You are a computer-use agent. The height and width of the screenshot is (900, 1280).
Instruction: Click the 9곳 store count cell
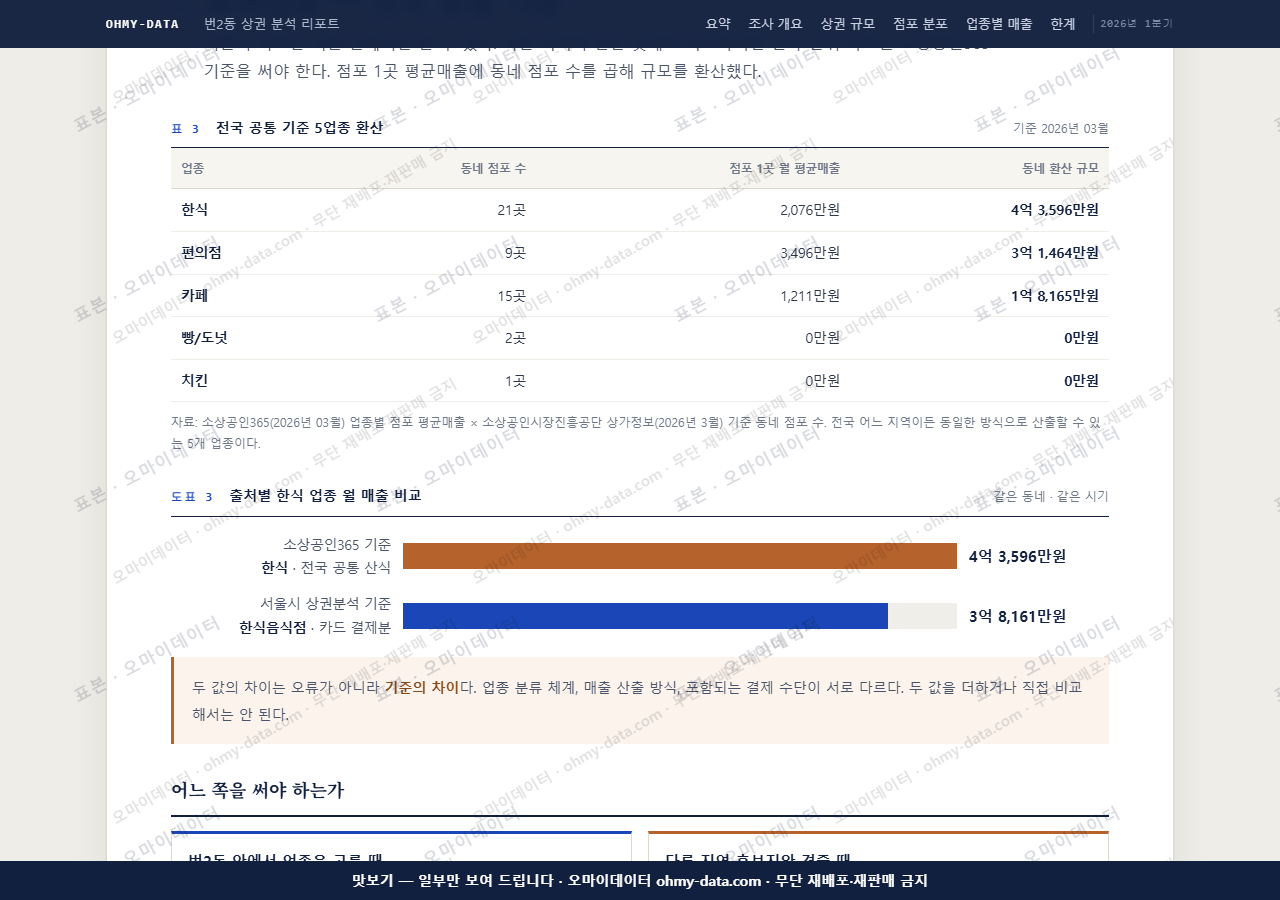[515, 253]
